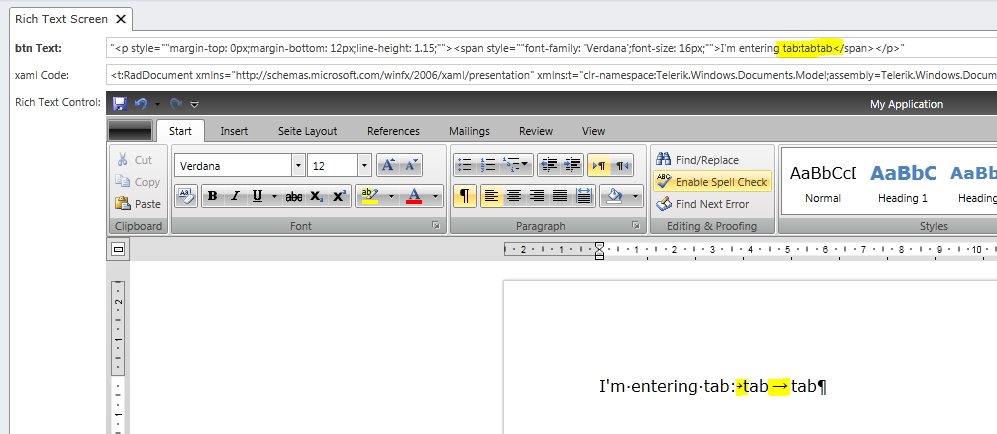Image resolution: width=997 pixels, height=434 pixels.
Task: Click the Save icon in quick access toolbar
Action: [x=119, y=104]
